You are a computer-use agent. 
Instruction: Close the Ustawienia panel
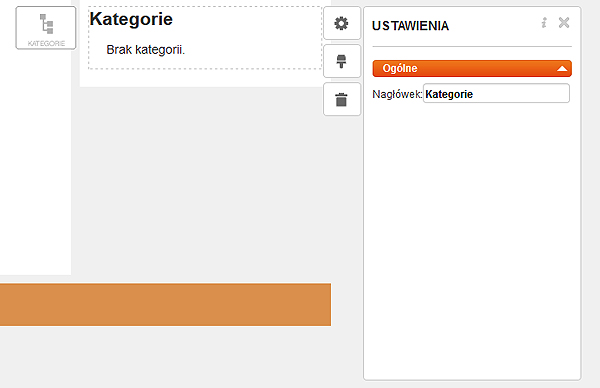(564, 23)
